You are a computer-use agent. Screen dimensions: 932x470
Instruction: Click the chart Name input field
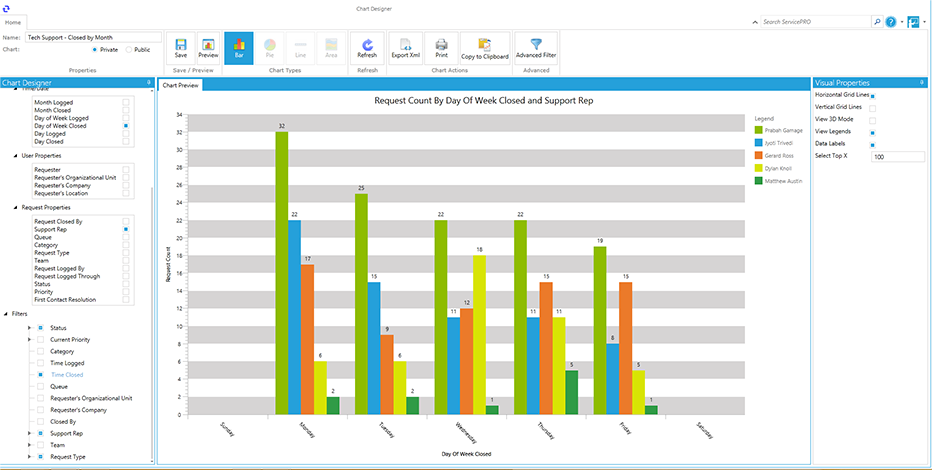[92, 37]
